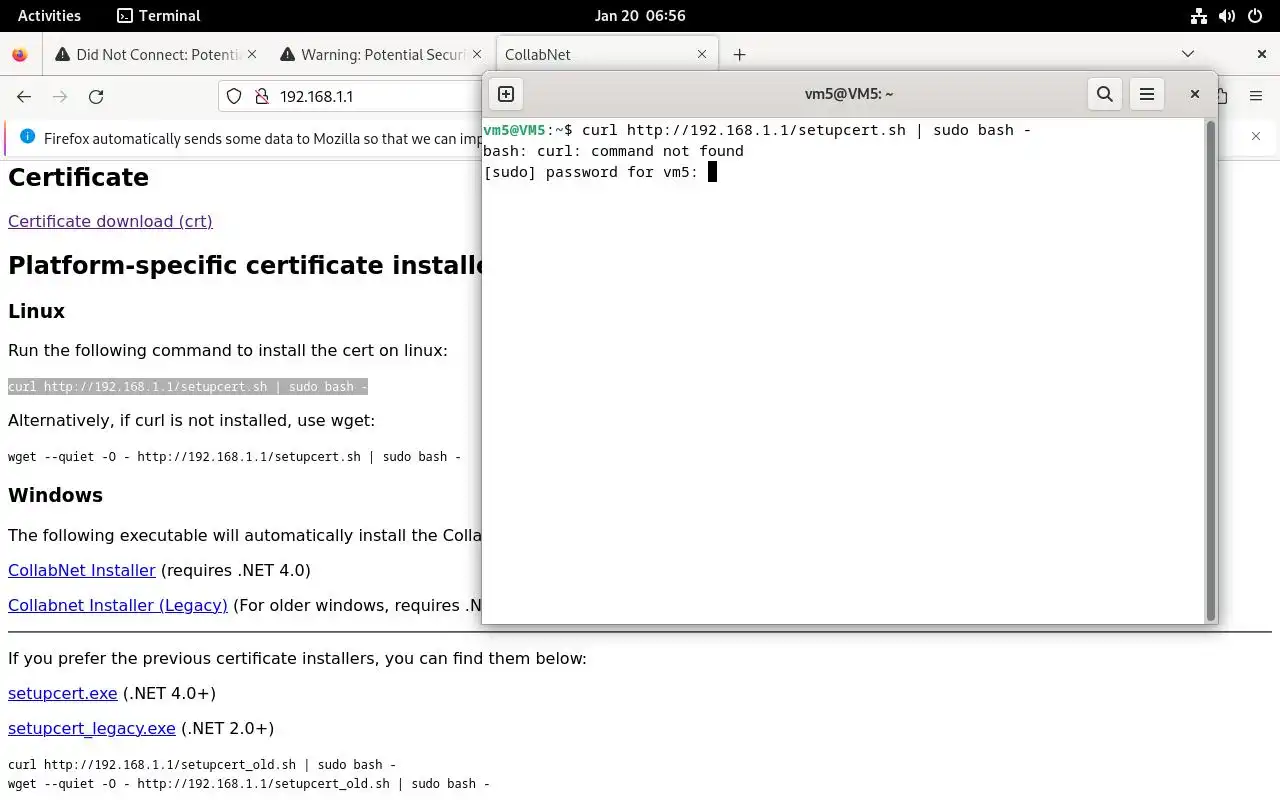Click the wget --quiet setupcert.sh command text

(234, 456)
